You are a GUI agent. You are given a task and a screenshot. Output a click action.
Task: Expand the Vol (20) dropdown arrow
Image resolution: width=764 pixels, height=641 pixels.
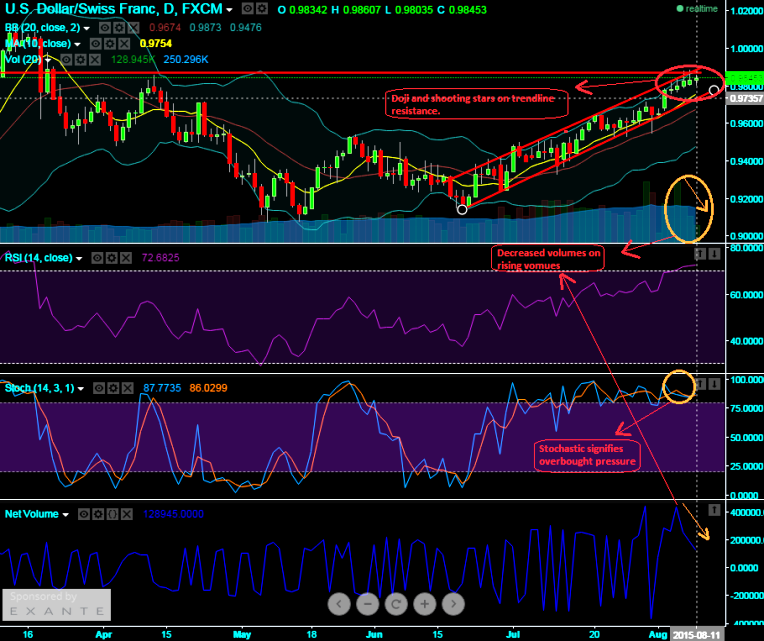(48, 60)
